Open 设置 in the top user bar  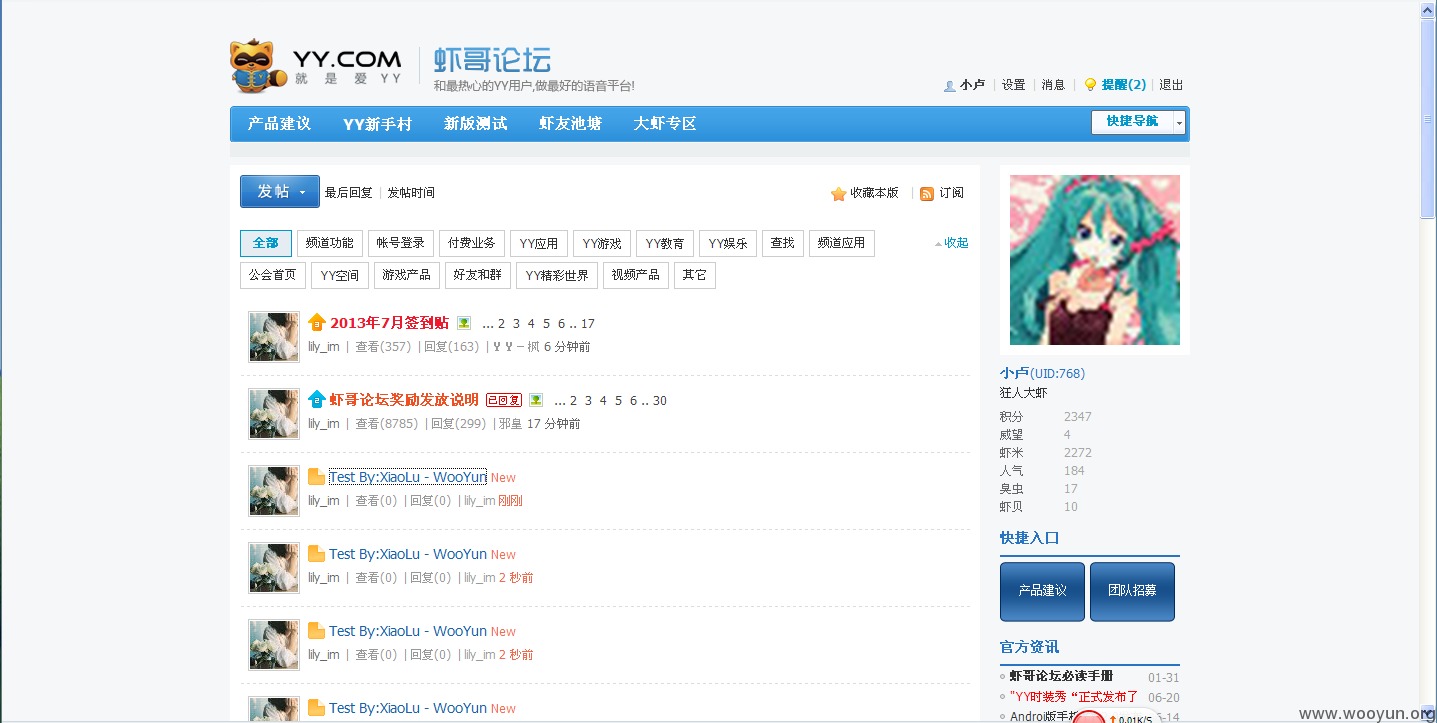1014,85
